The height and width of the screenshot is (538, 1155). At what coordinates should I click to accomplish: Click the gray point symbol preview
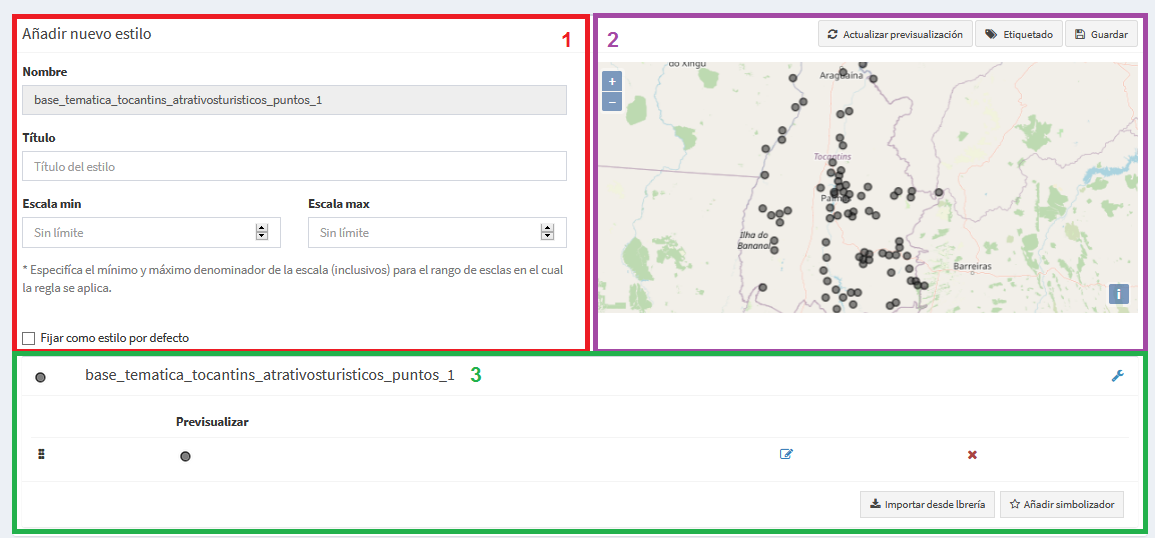point(186,457)
